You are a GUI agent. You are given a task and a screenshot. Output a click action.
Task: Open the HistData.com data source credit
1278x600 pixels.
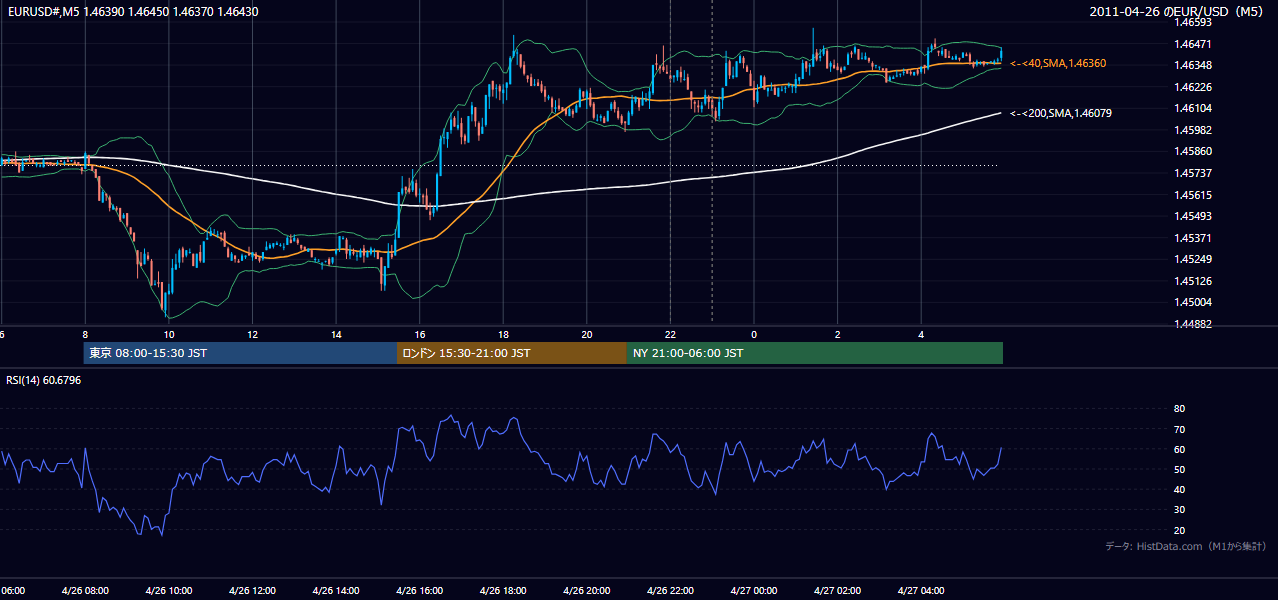click(1186, 546)
